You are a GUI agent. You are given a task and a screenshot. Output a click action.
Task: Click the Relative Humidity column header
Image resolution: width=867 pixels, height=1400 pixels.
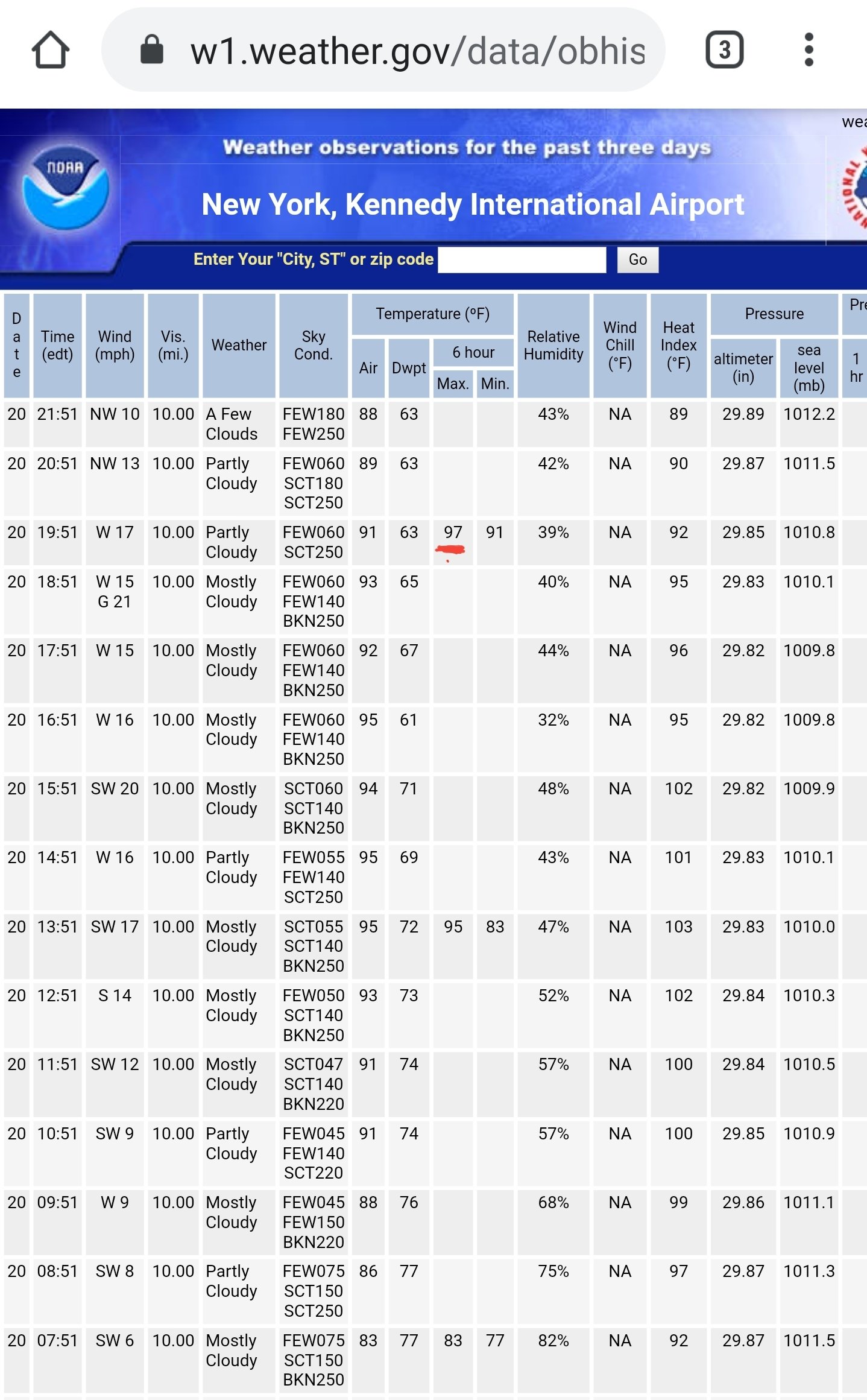[553, 346]
